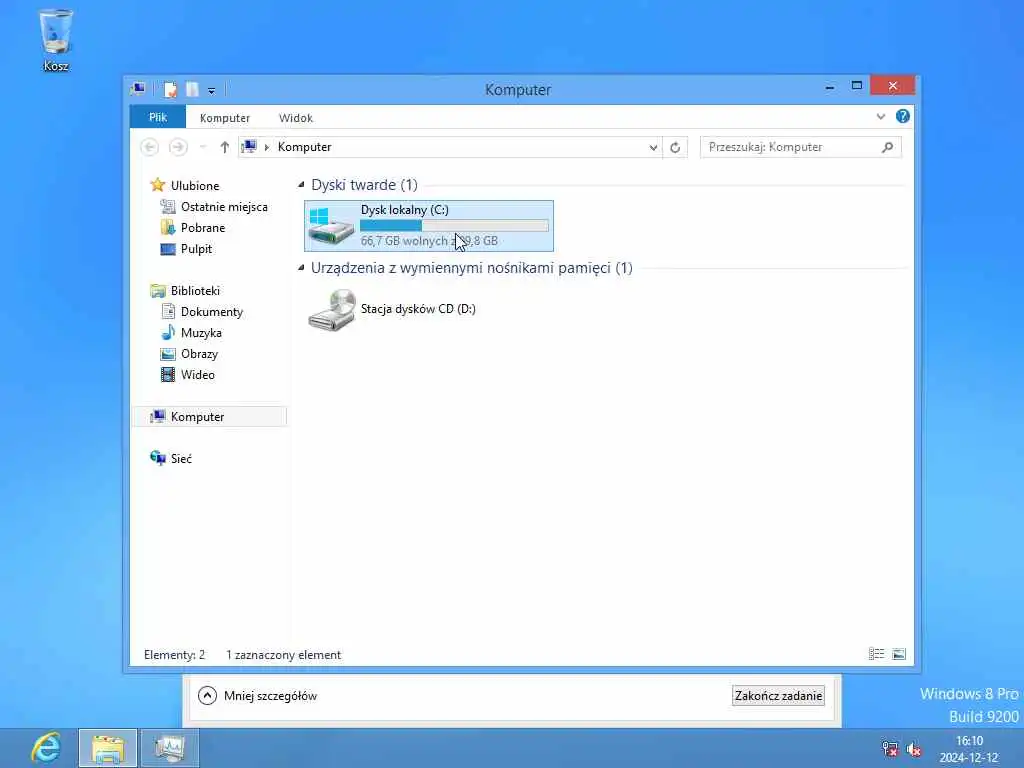Open the muted volume tray icon
The image size is (1024, 768).
[914, 748]
